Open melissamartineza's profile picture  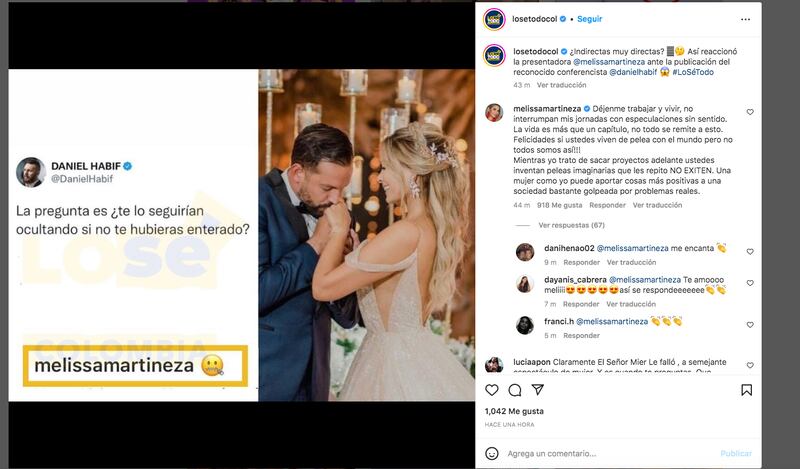(x=494, y=112)
